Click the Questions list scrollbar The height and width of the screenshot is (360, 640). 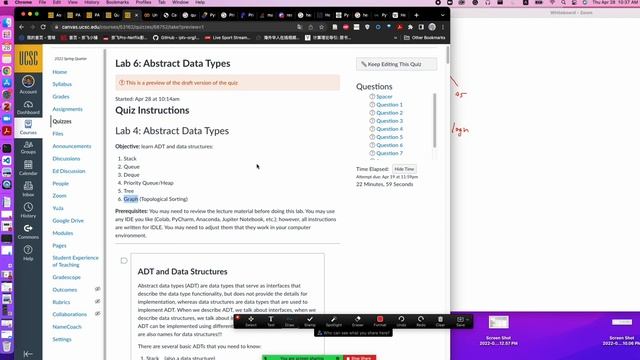[434, 120]
